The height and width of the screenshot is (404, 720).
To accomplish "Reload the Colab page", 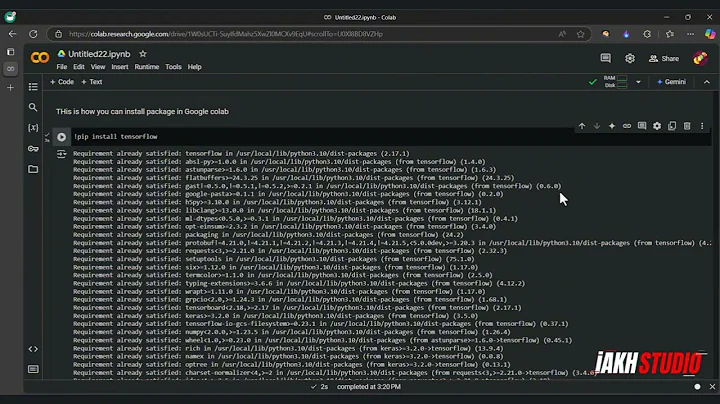I will pyautogui.click(x=33, y=34).
